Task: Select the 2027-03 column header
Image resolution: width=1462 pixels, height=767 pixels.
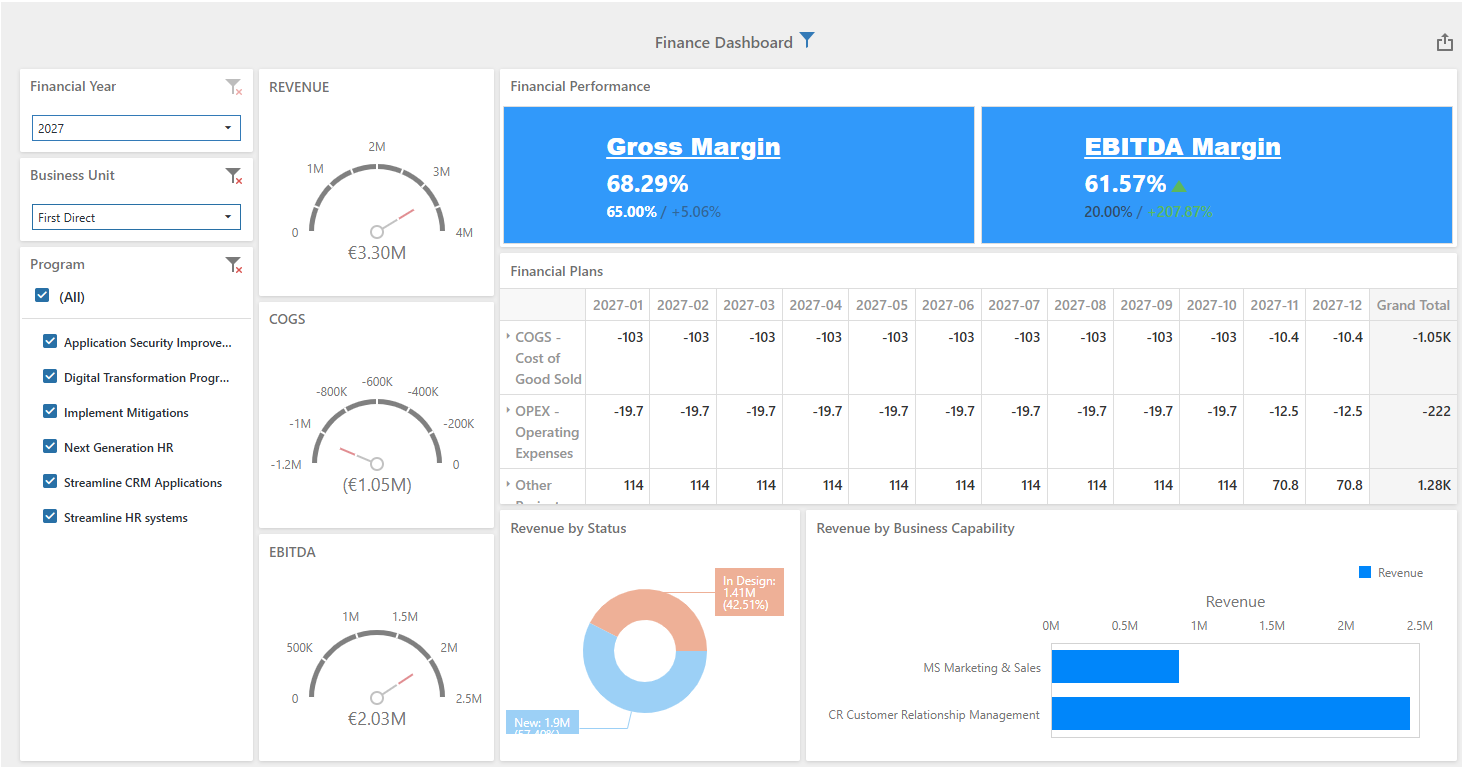Action: point(749,305)
